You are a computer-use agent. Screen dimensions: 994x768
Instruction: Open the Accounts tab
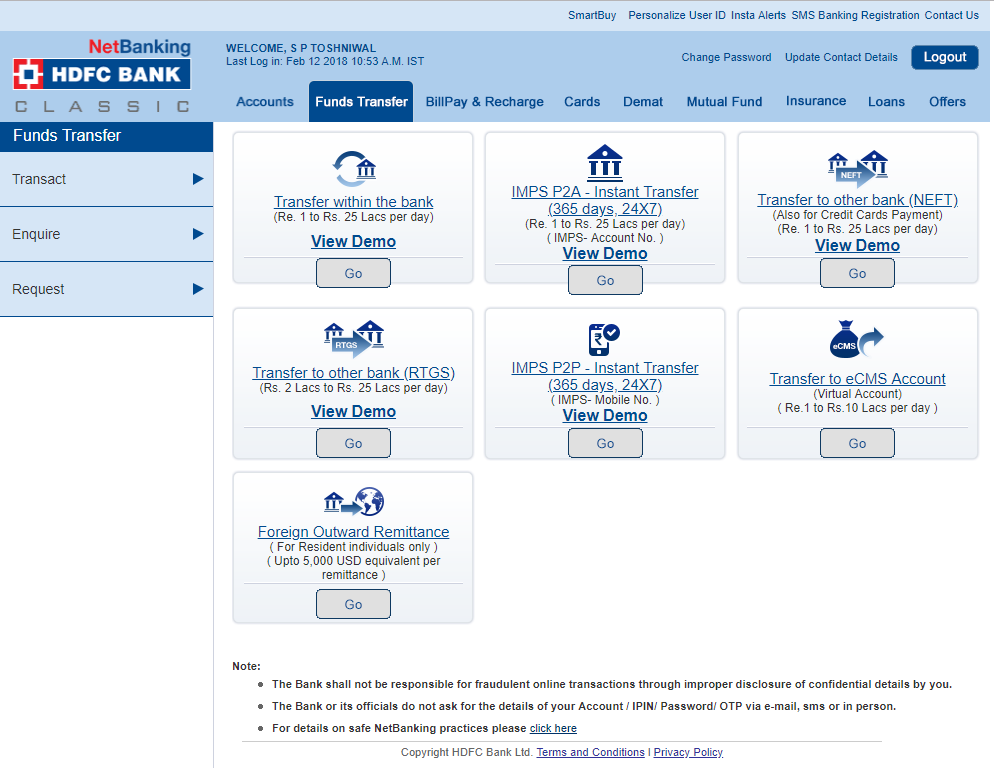tap(265, 101)
